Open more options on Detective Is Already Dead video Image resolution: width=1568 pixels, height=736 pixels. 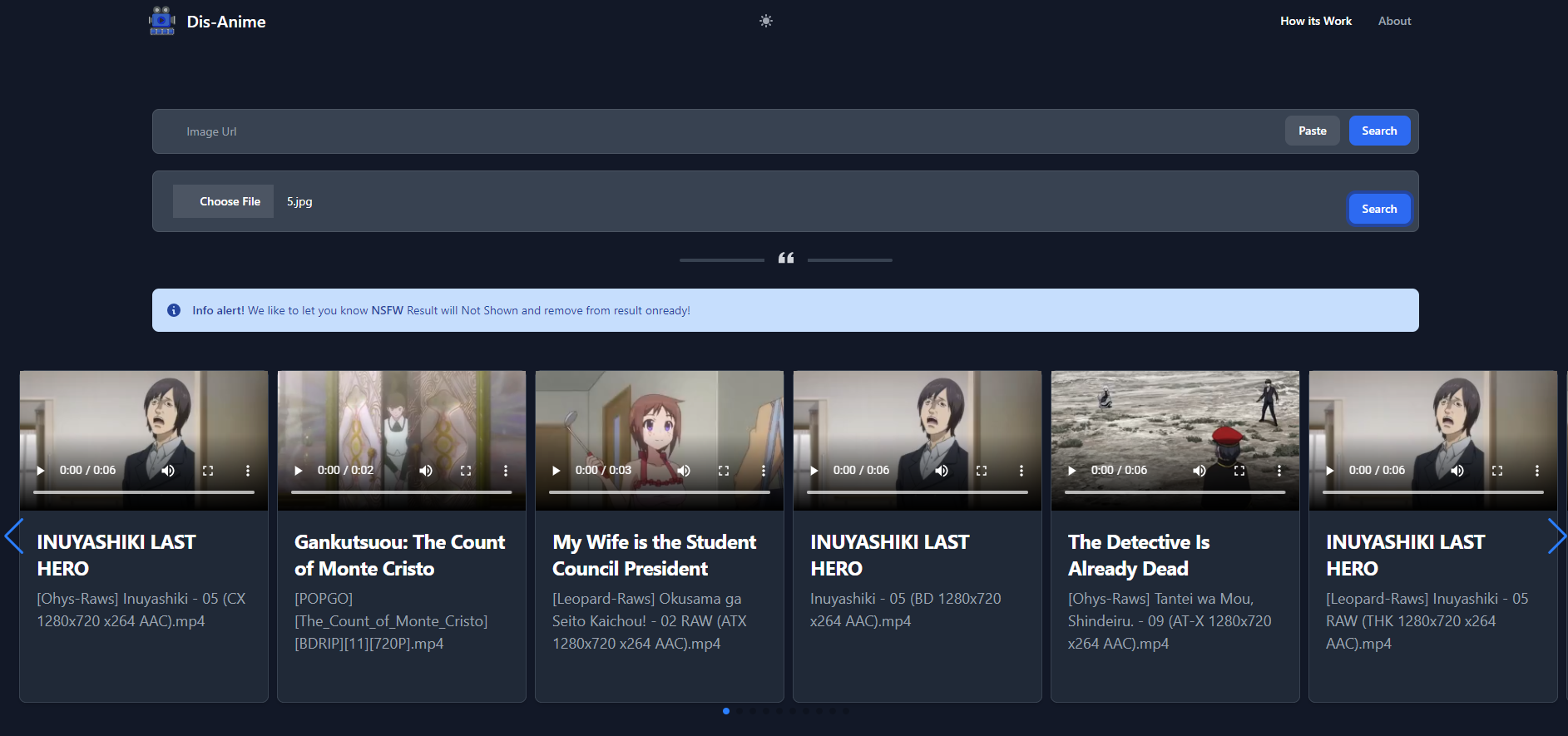(x=1279, y=471)
